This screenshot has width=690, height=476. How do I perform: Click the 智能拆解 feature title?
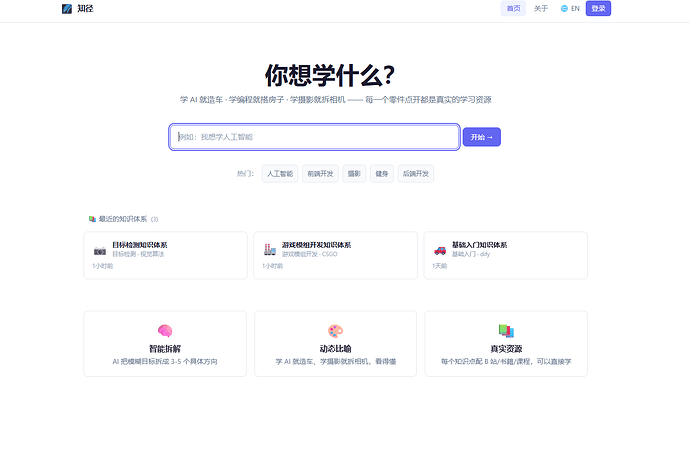165,349
